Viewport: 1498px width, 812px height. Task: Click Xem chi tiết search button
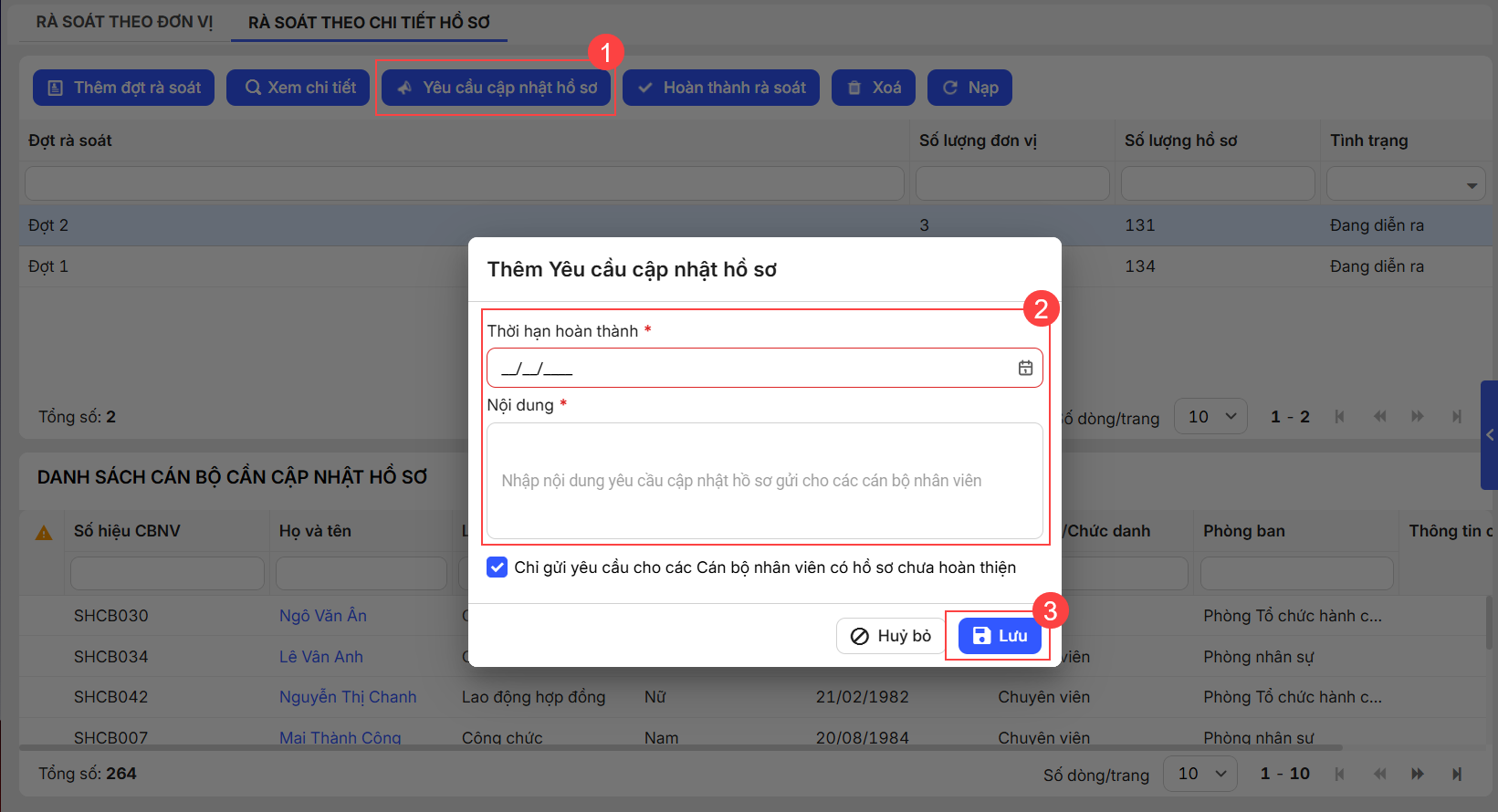point(300,88)
